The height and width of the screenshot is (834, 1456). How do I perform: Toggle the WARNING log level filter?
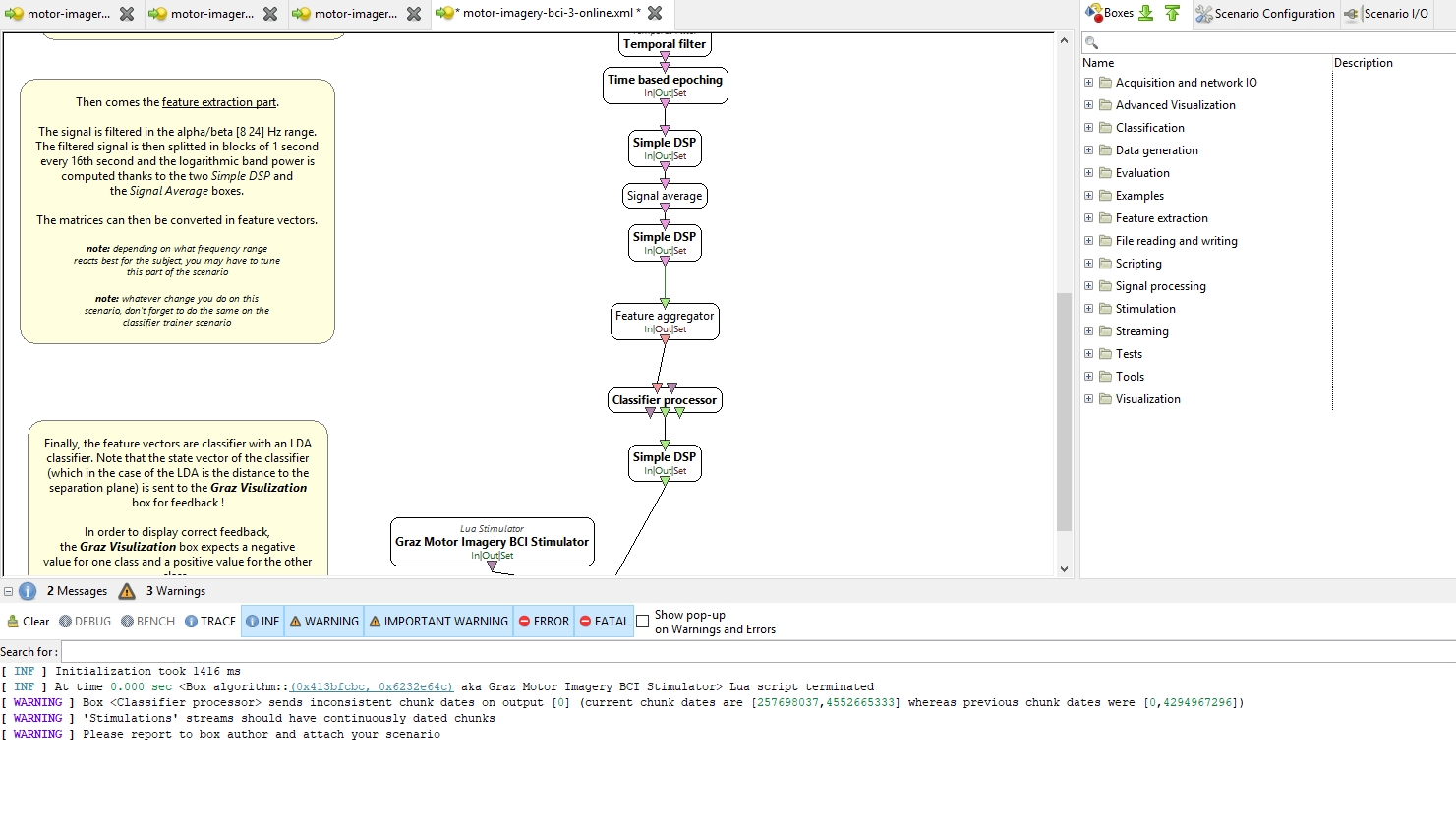click(324, 622)
